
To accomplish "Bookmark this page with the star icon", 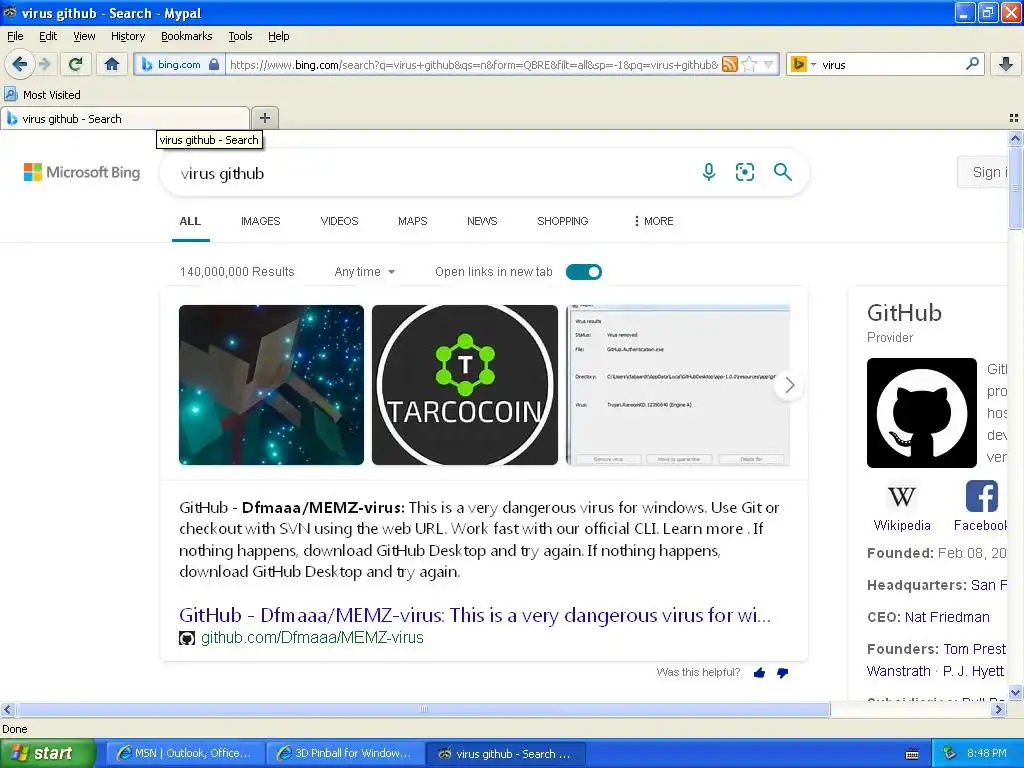I will [749, 64].
